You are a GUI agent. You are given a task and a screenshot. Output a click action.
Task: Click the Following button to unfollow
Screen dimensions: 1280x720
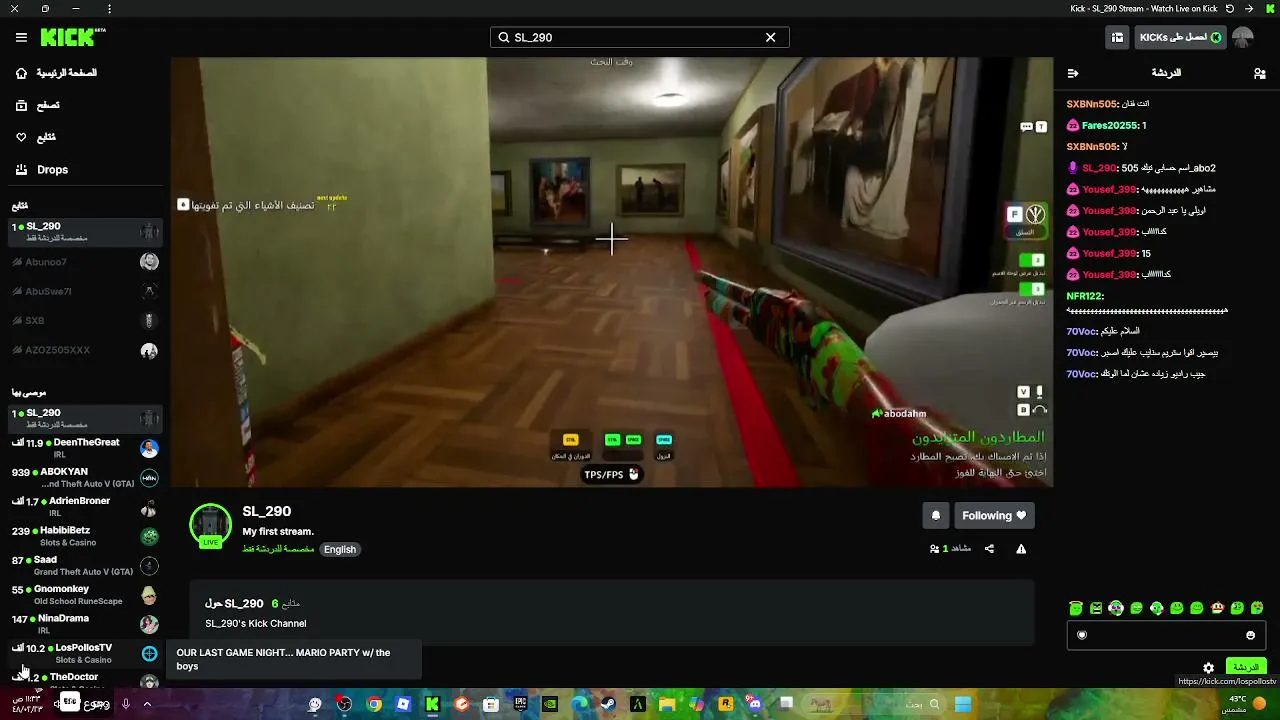tap(994, 516)
